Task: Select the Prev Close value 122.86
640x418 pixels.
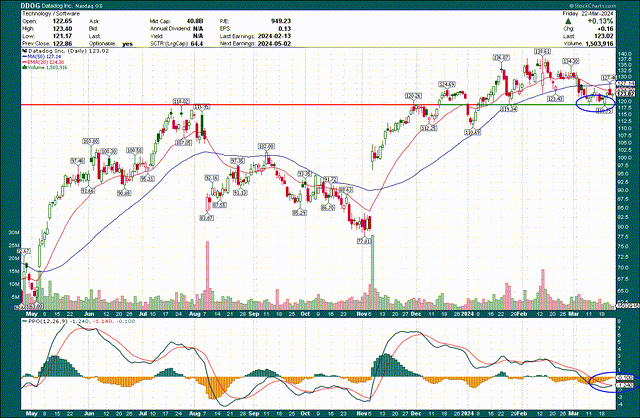Action: click(x=61, y=43)
